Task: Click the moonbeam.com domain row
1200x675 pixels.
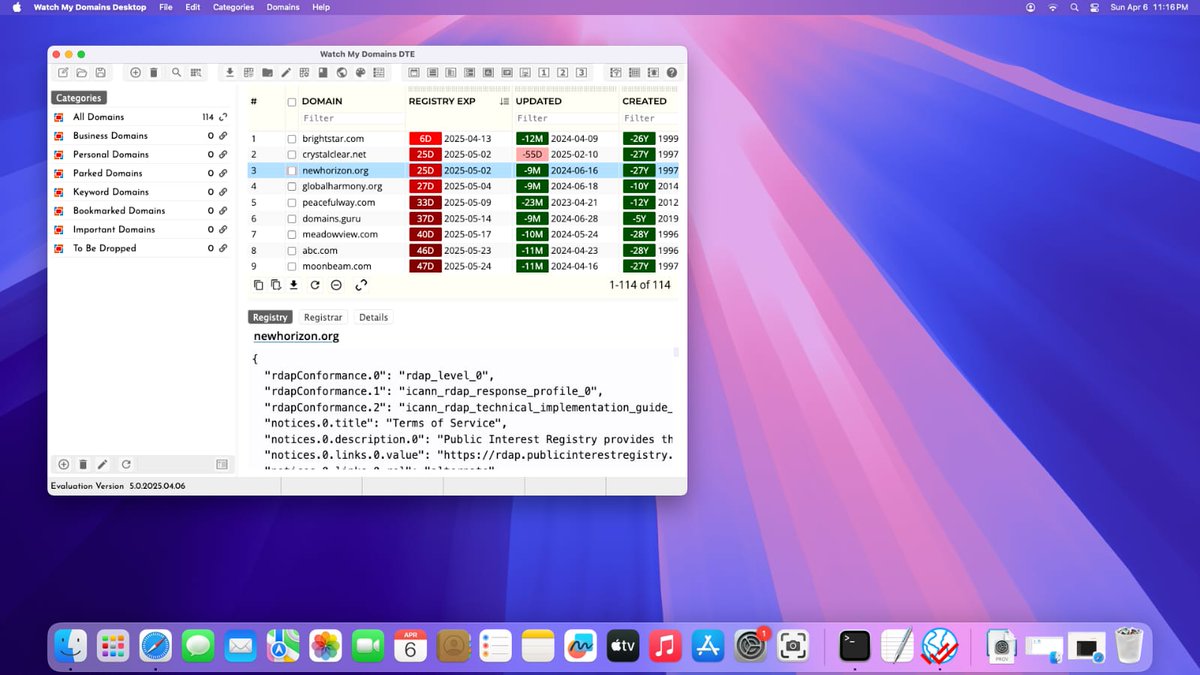Action: pyautogui.click(x=463, y=267)
